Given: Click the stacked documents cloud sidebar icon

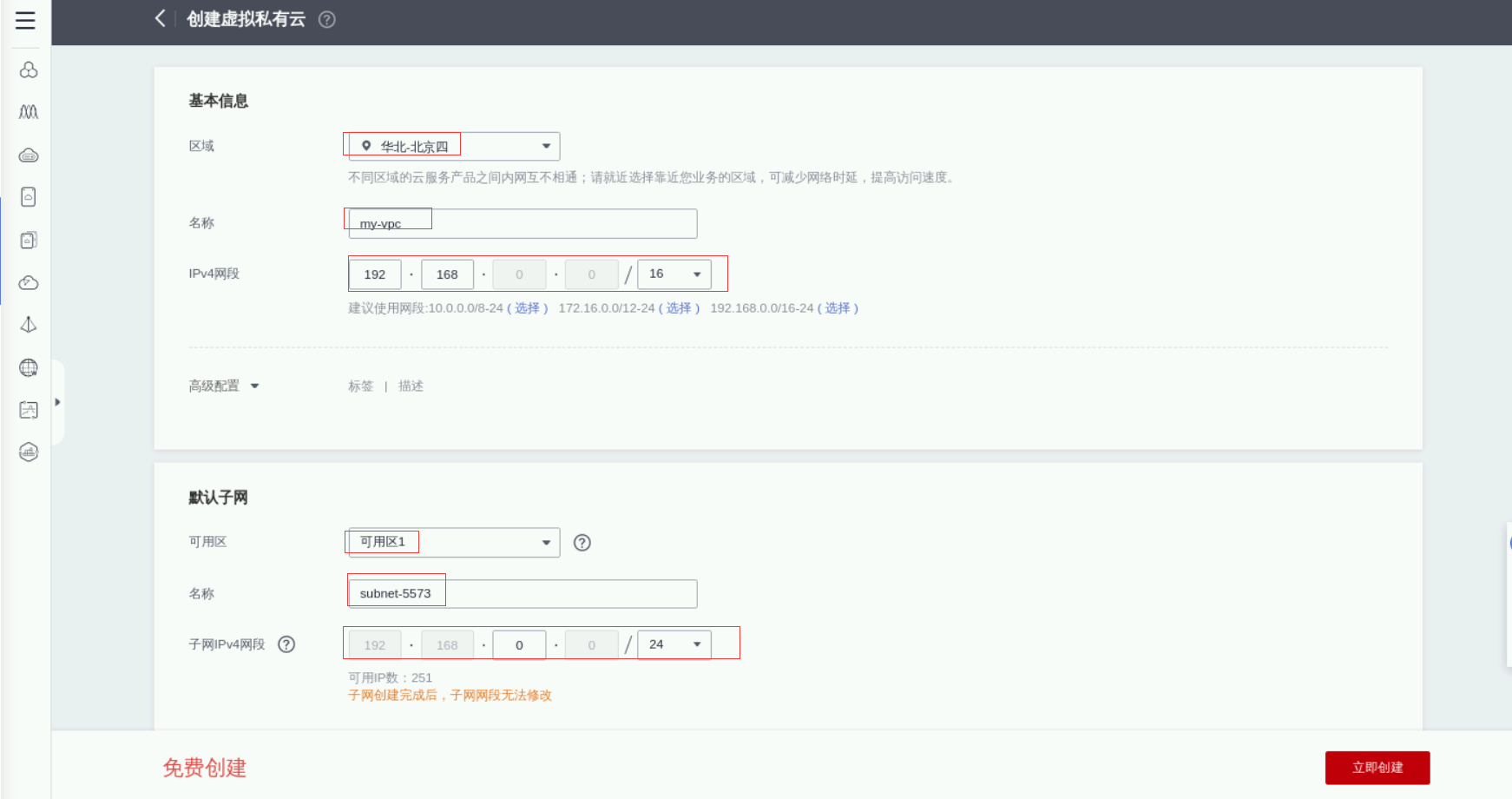Looking at the screenshot, I should (29, 240).
